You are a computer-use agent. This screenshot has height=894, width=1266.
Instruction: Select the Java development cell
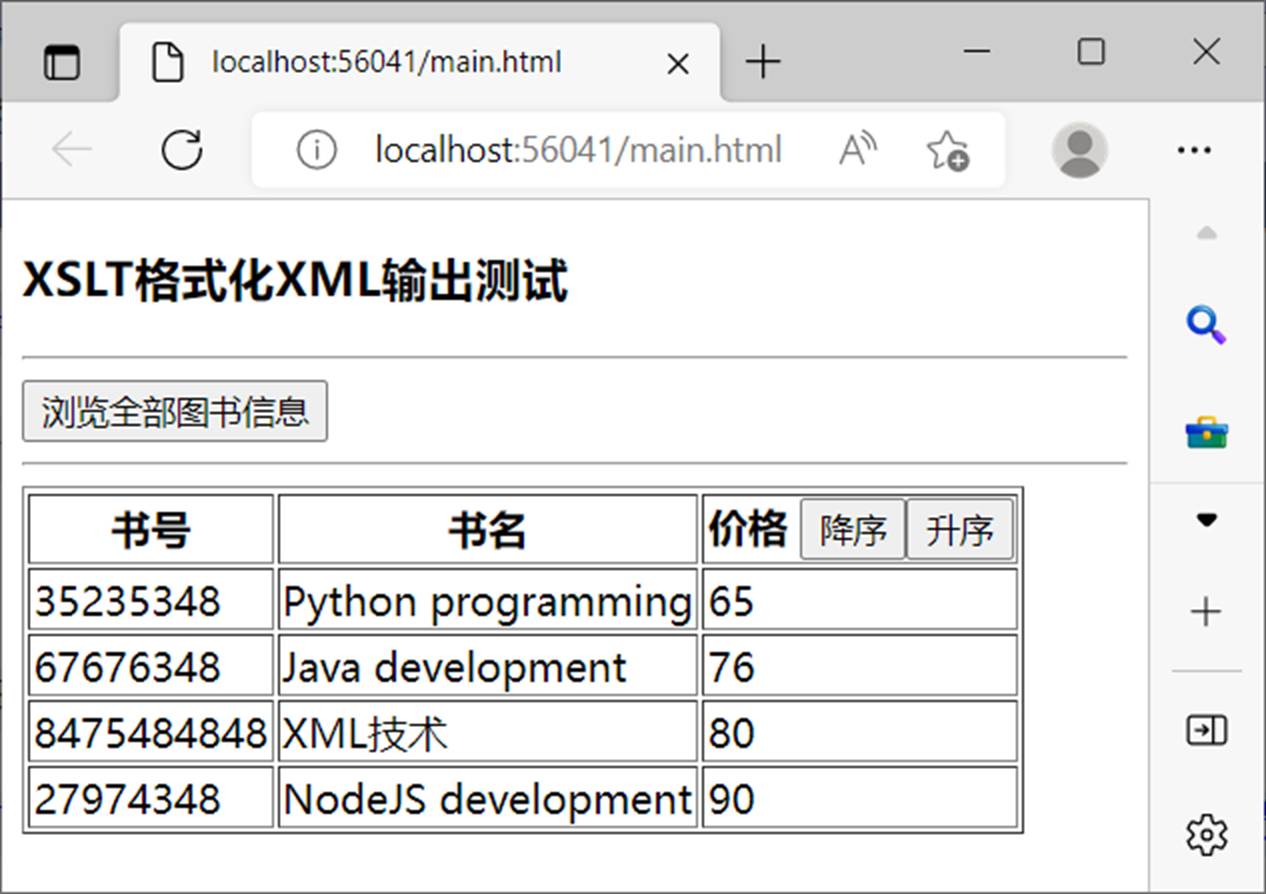[487, 667]
